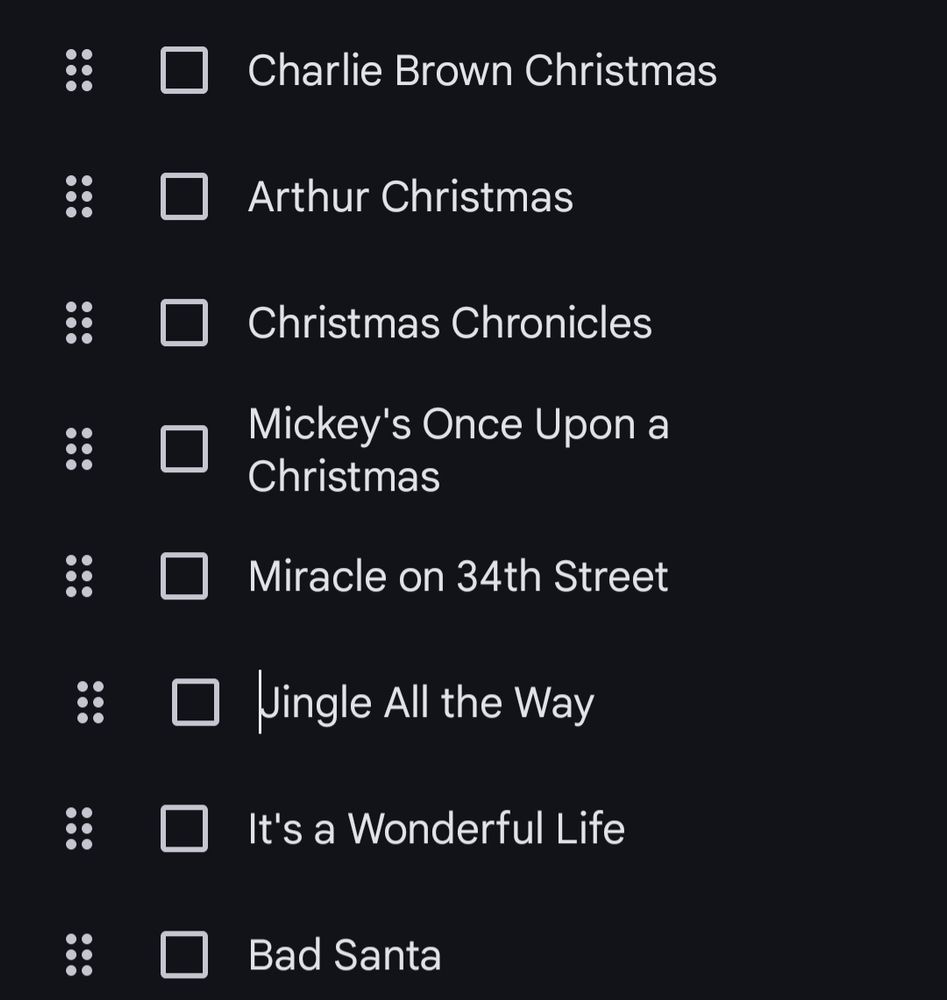
Task: Click drag handle beside Jingle All the Way
Action: click(x=91, y=702)
